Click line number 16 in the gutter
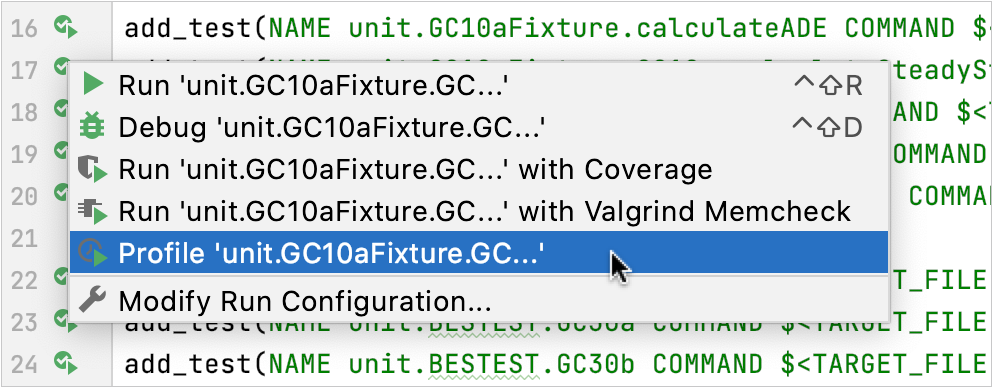992x388 pixels. 25,28
